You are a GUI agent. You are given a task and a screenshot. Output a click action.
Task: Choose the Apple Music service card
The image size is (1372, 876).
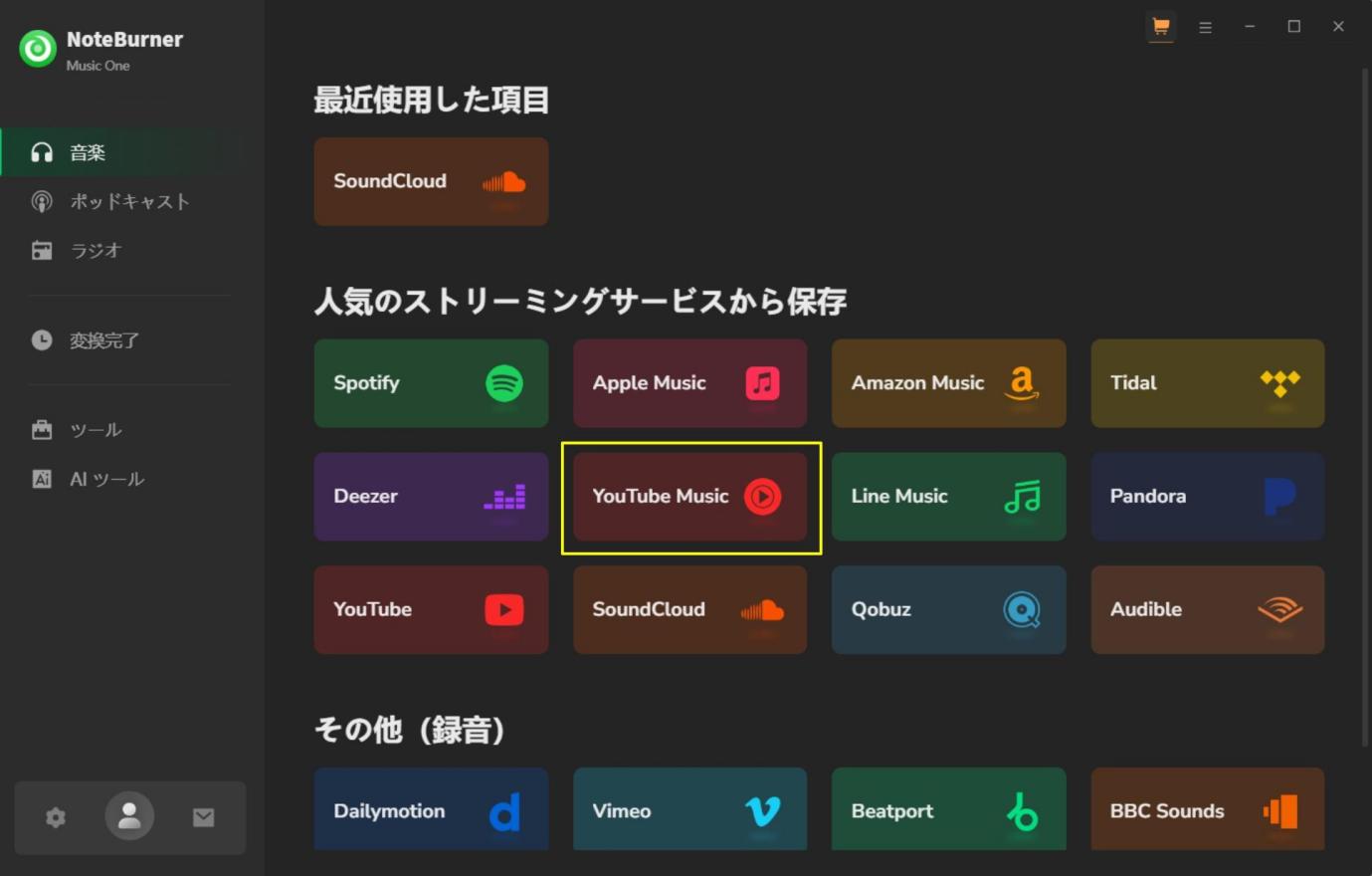(x=689, y=383)
